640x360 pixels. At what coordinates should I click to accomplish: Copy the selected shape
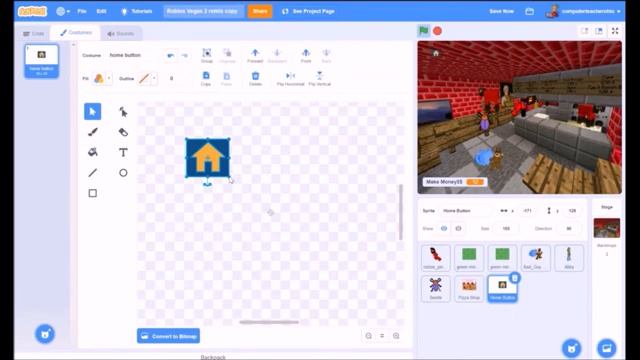(206, 78)
